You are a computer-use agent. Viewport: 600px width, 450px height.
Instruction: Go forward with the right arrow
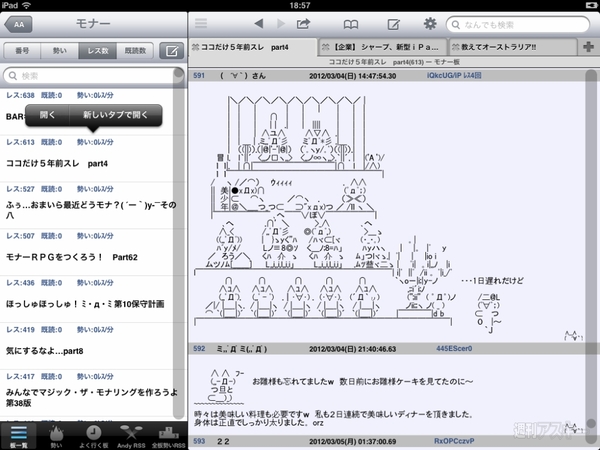[281, 24]
